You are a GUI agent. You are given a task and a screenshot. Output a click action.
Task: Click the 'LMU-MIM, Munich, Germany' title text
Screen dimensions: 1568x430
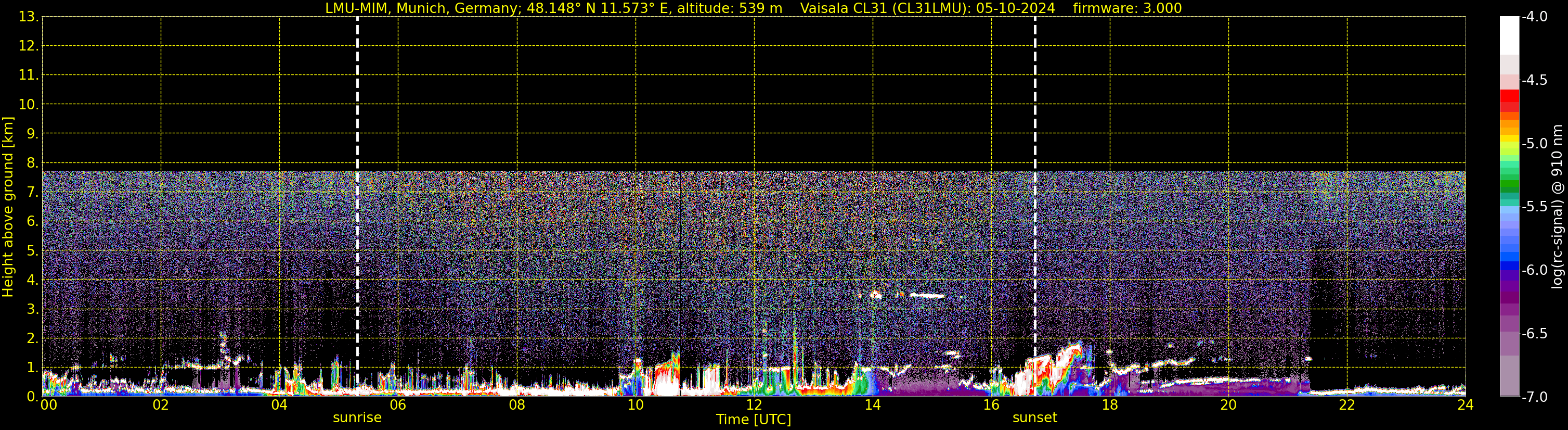421,8
